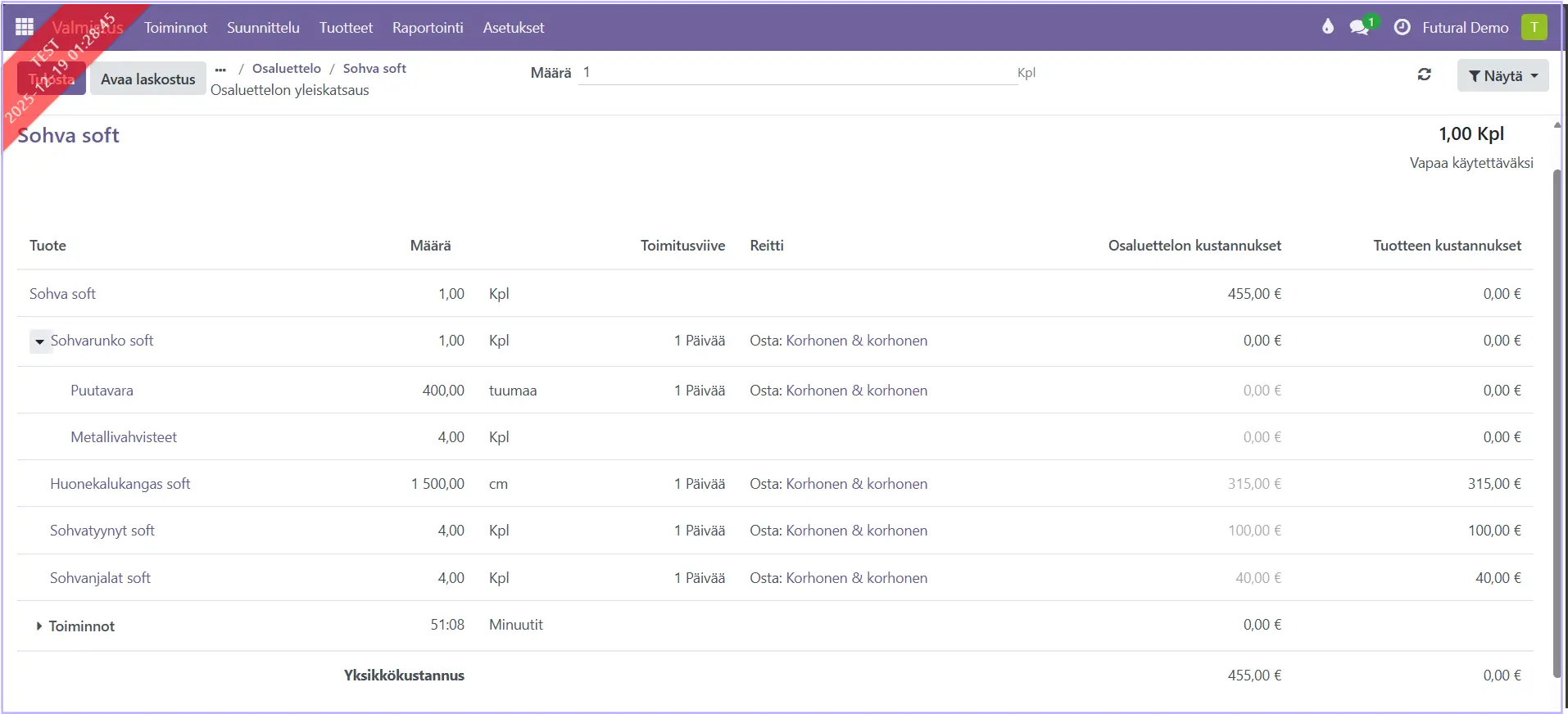This screenshot has width=1568, height=714.
Task: Click the Futural Demo company name
Action: tap(1465, 27)
